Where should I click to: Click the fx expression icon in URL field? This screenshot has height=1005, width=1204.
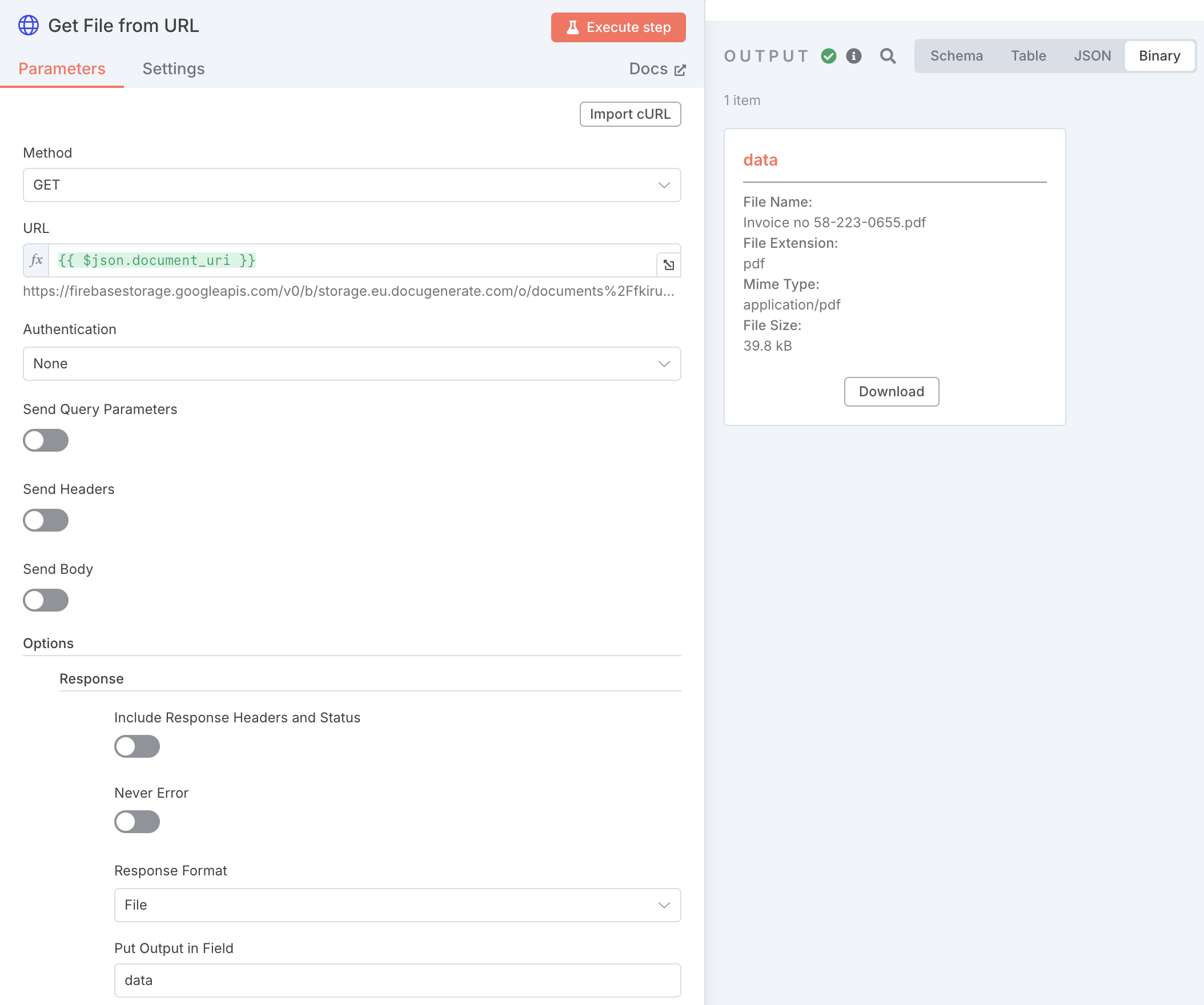click(x=36, y=260)
